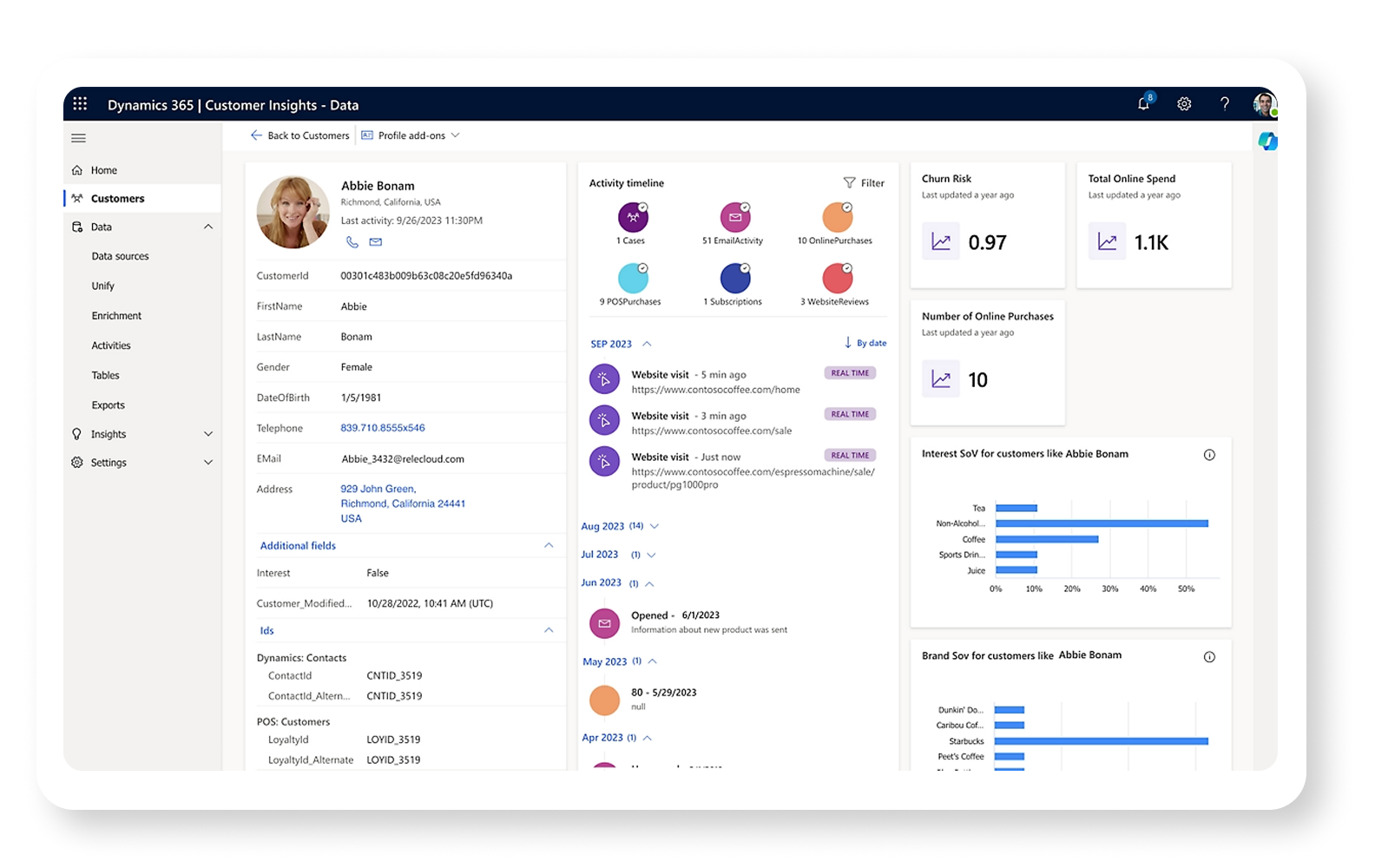Go to Home in the sidebar
The height and width of the screenshot is (868, 1375).
pos(103,170)
